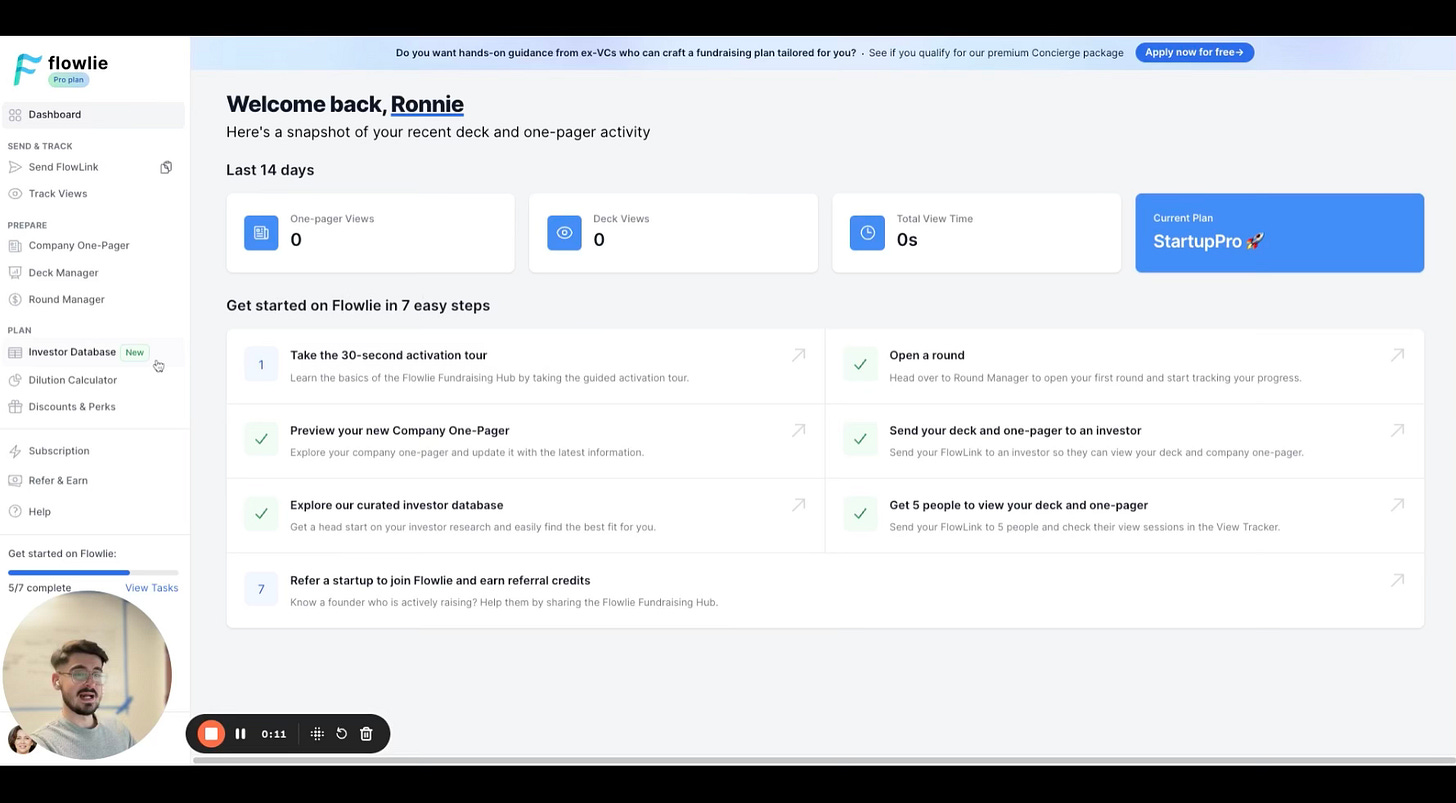
Task: Click the Ronnie name link
Action: pos(427,104)
